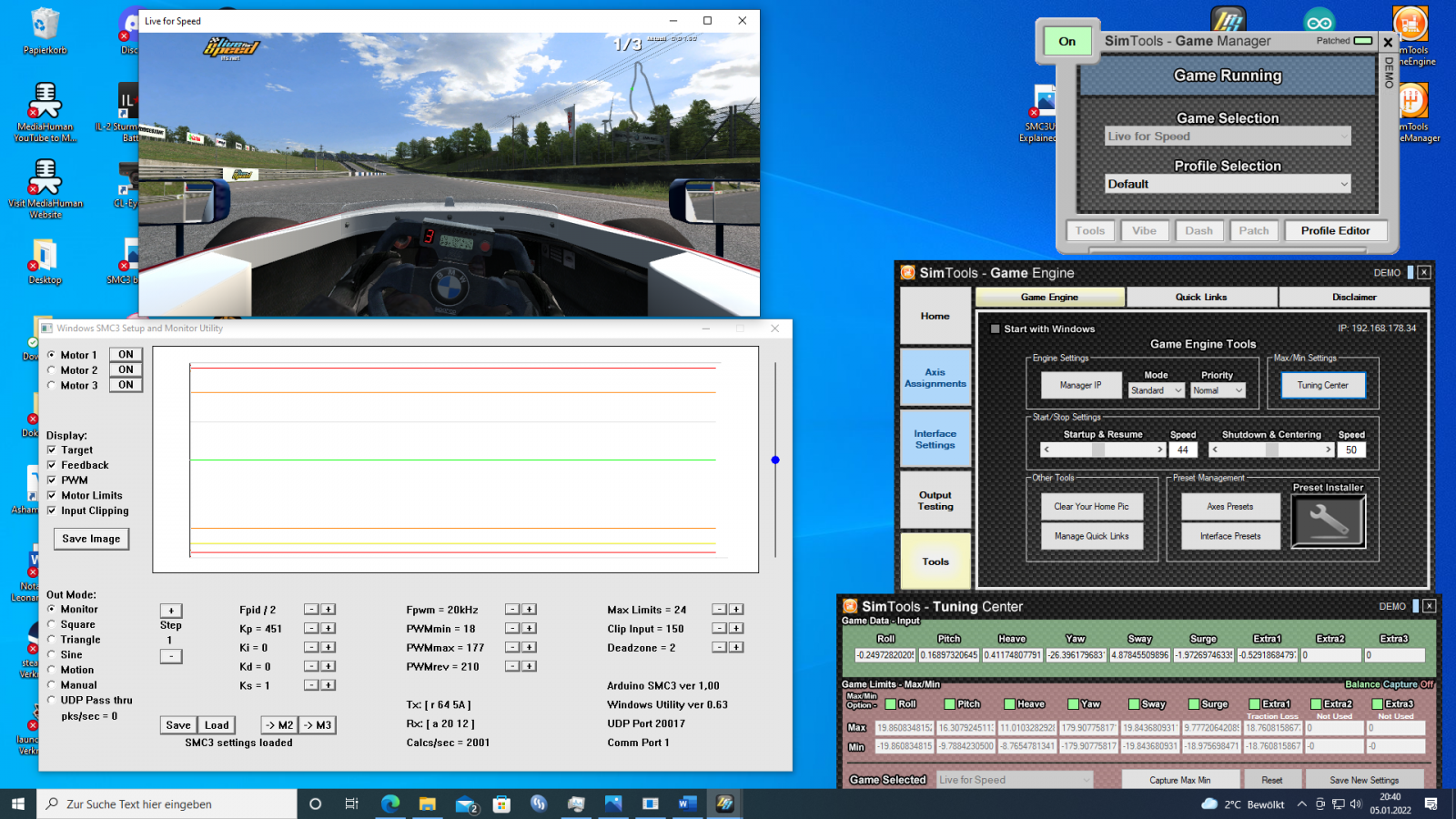Decrease Clip Input with minus button
The width and height of the screenshot is (1456, 819).
point(719,629)
